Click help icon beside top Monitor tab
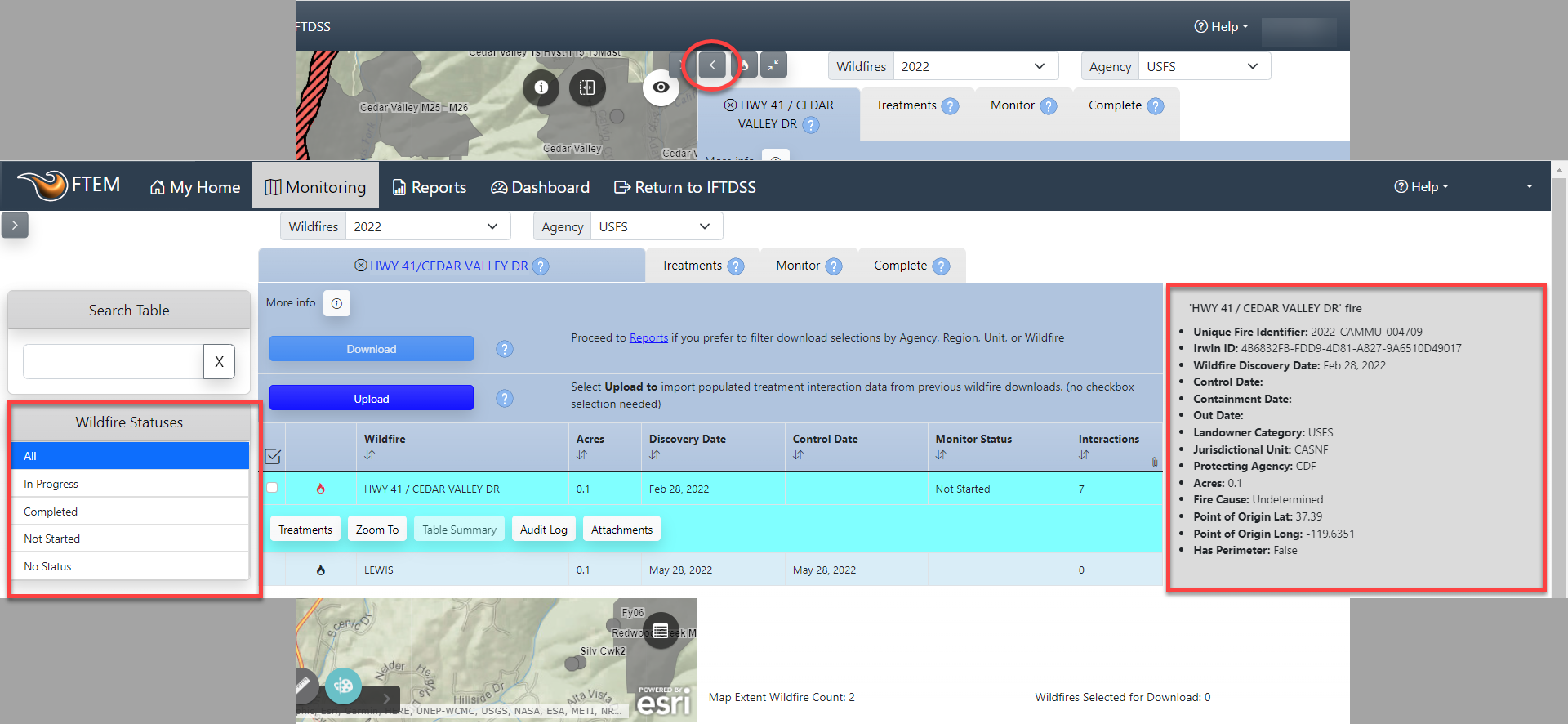 click(x=1049, y=106)
